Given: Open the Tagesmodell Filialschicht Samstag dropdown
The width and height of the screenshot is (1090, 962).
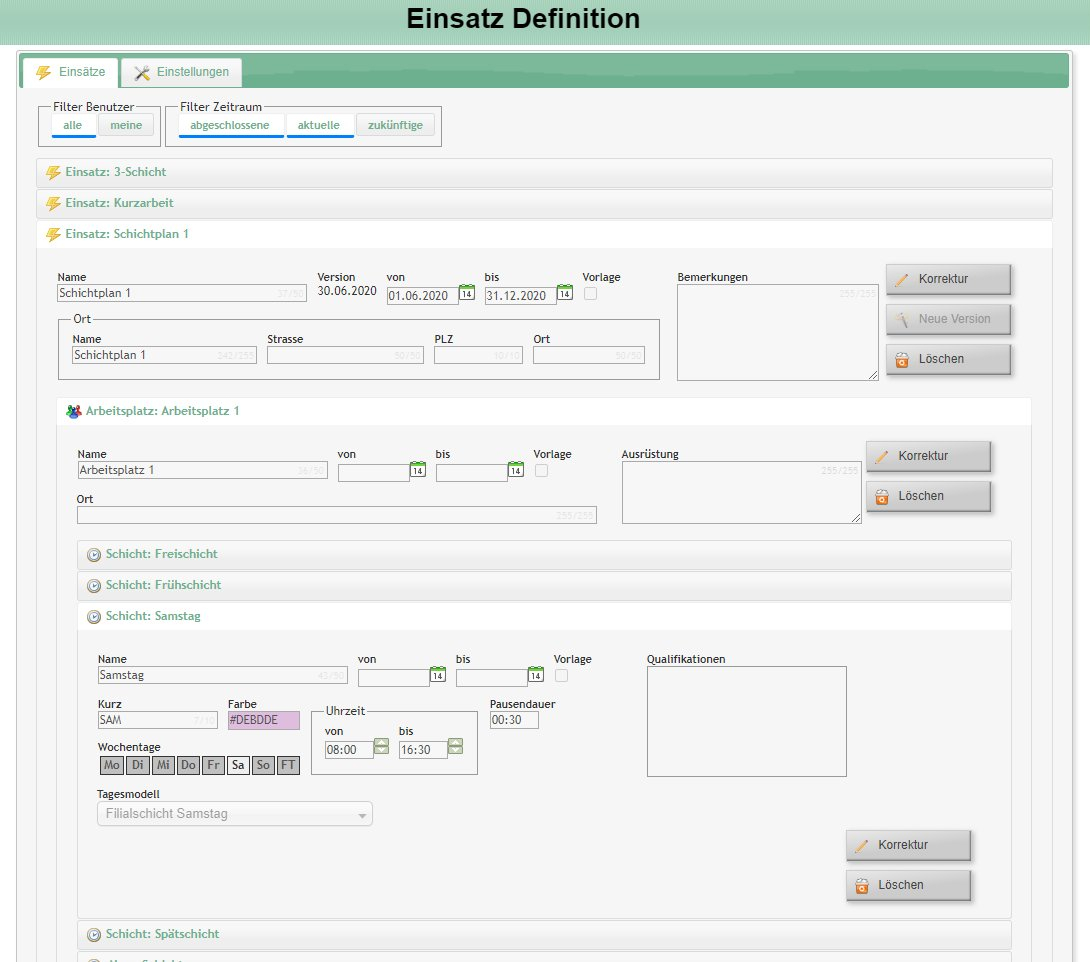Looking at the screenshot, I should click(x=235, y=814).
